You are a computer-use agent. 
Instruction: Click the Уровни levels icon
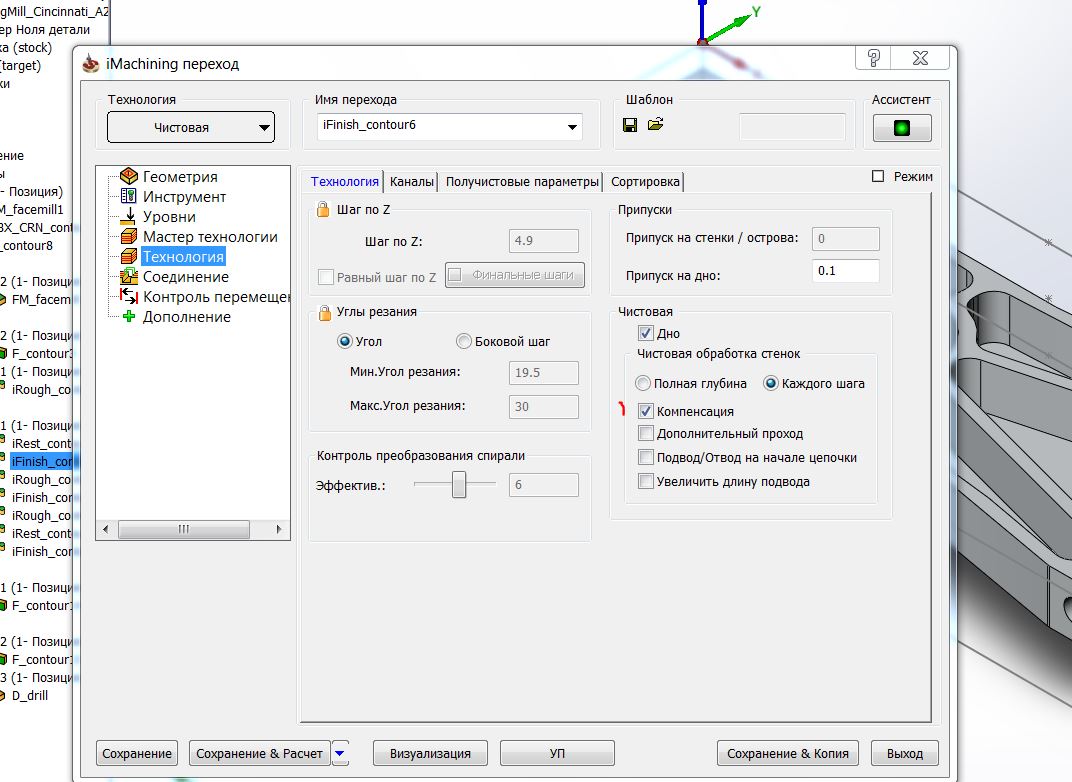(x=129, y=217)
